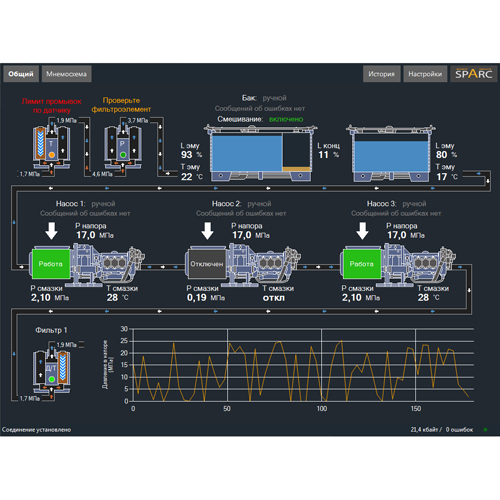Image resolution: width=500 pixels, height=500 pixels.
Task: Open the Настройки page
Action: 425,74
